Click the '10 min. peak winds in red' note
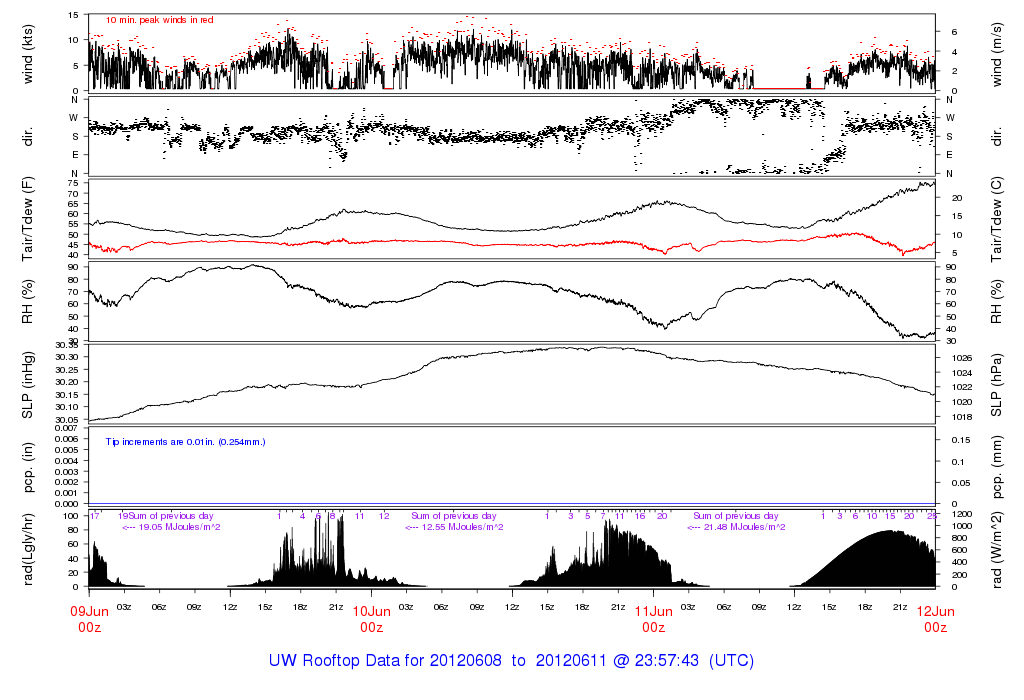 pyautogui.click(x=159, y=20)
